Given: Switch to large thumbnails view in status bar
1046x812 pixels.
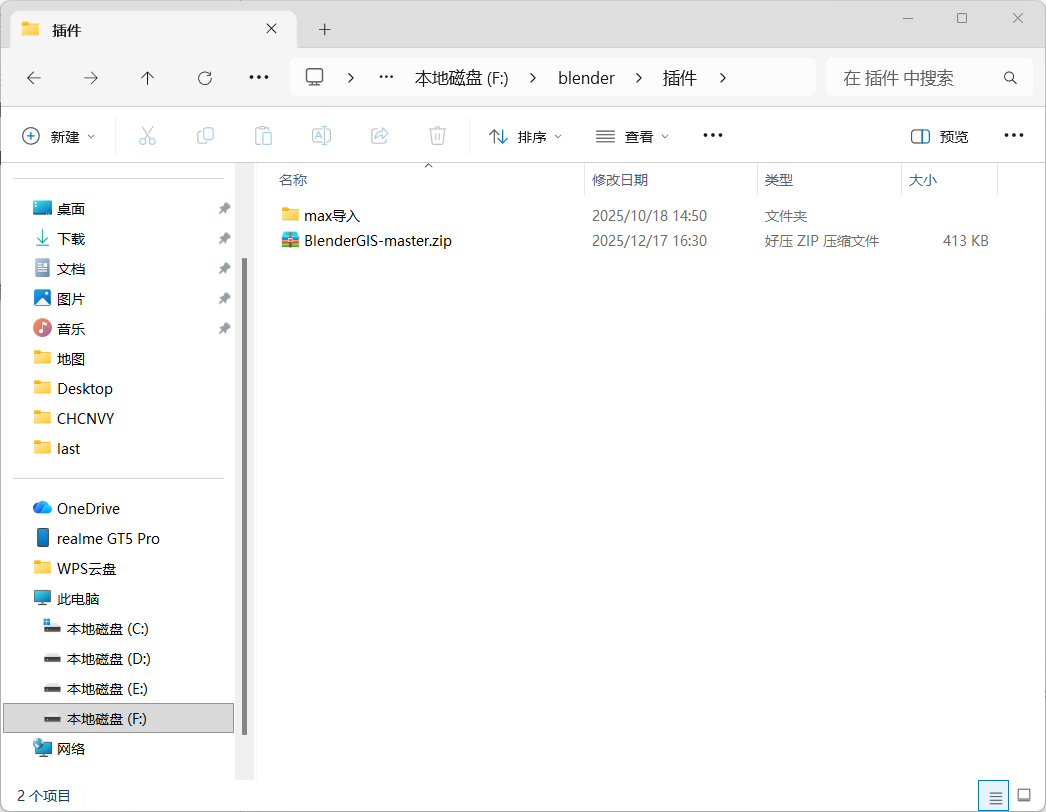Looking at the screenshot, I should tap(1024, 795).
